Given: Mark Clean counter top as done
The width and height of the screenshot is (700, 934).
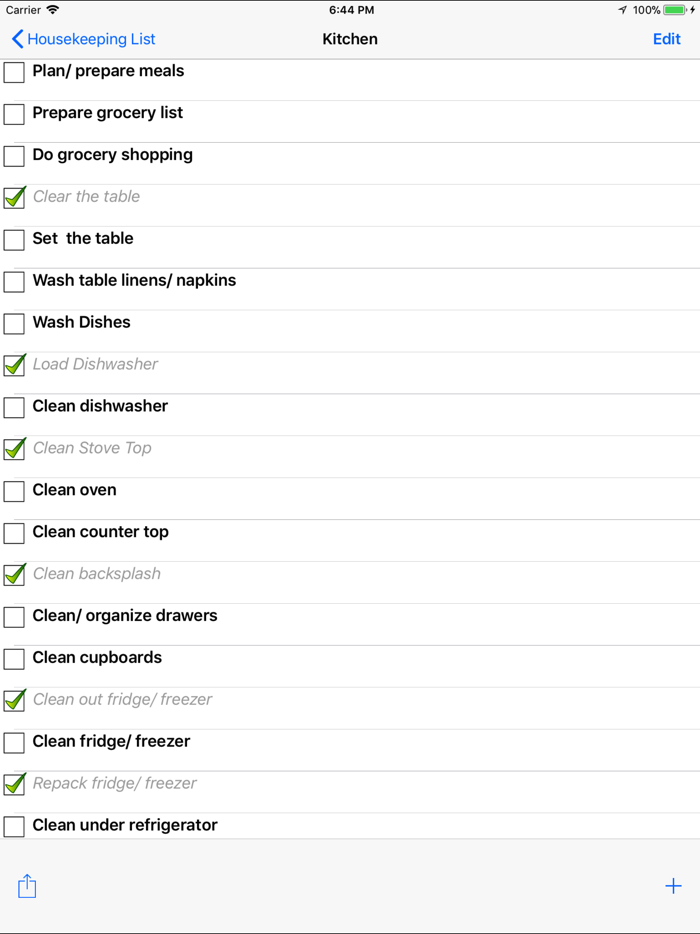Looking at the screenshot, I should tap(13, 533).
